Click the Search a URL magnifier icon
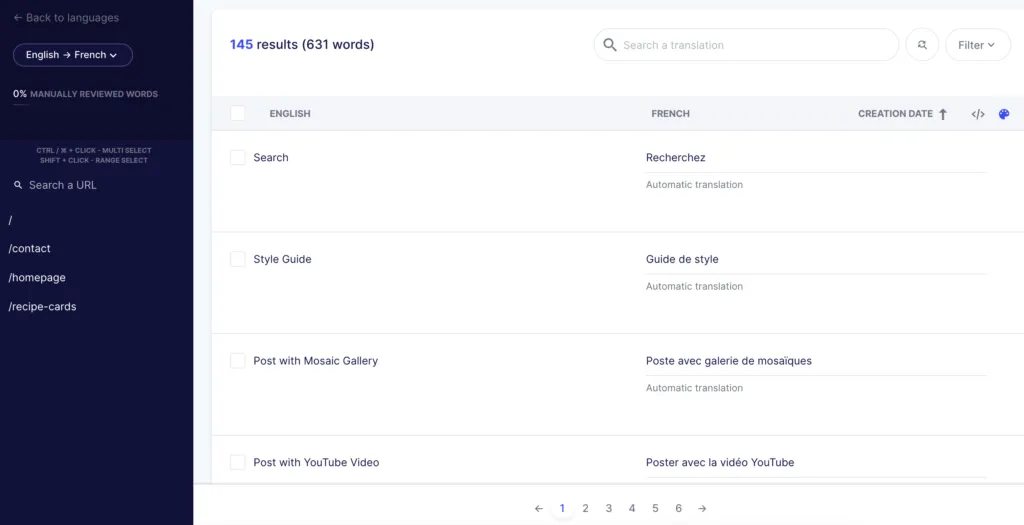Image resolution: width=1024 pixels, height=525 pixels. 18,185
